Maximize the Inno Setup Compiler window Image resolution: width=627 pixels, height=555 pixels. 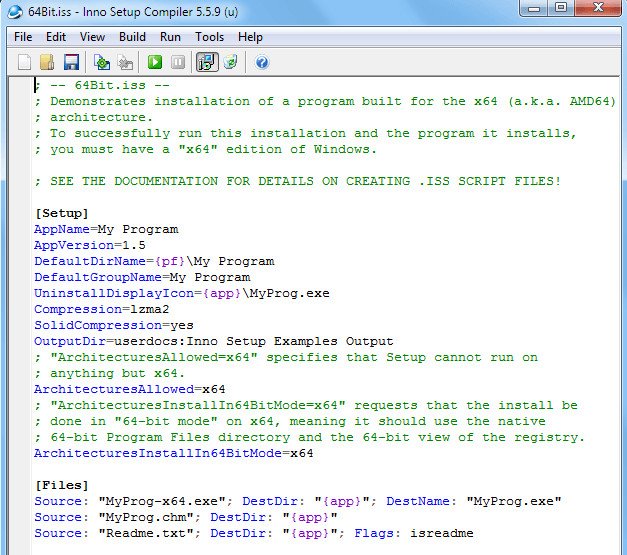[561, 8]
